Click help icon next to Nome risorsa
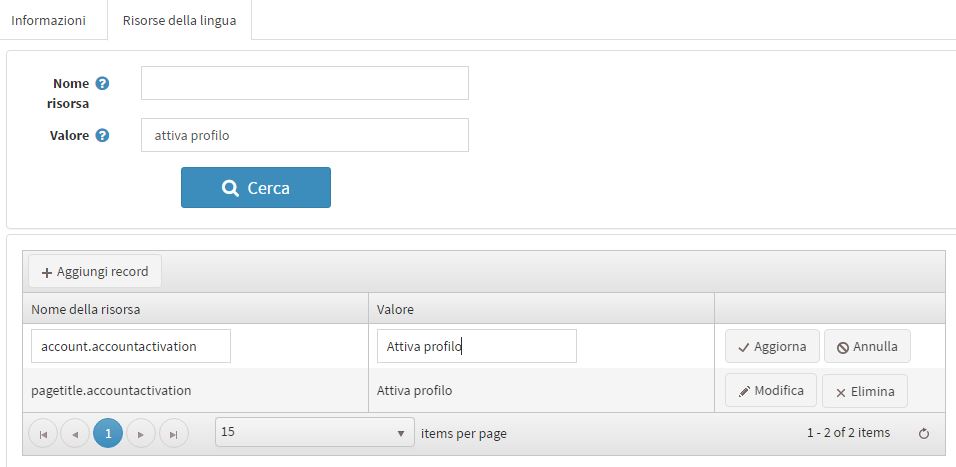The image size is (956, 467). [x=102, y=84]
